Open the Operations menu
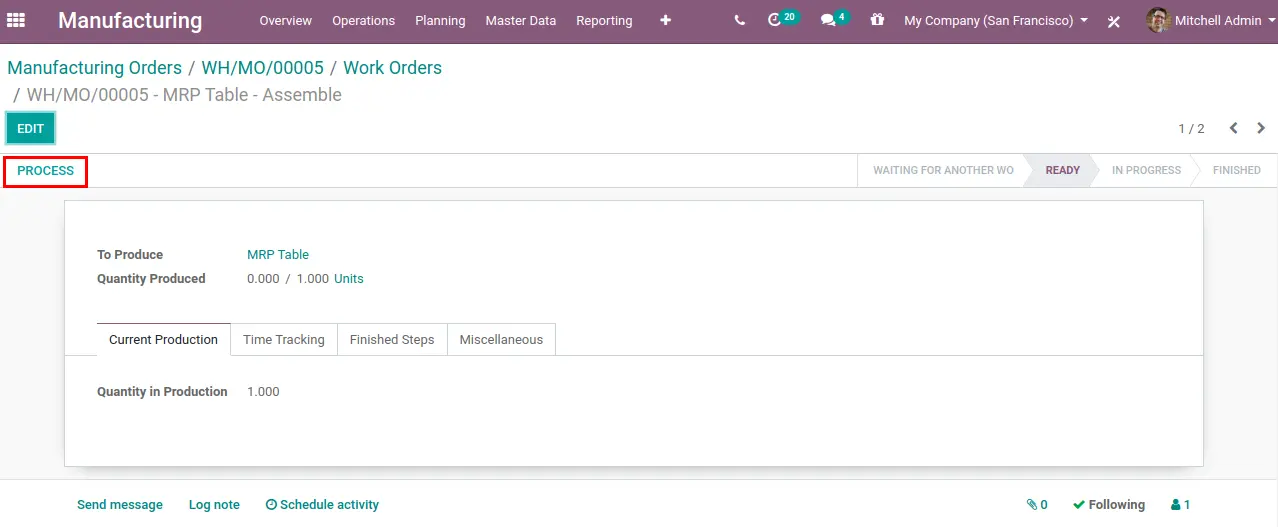The height and width of the screenshot is (527, 1278). point(363,20)
